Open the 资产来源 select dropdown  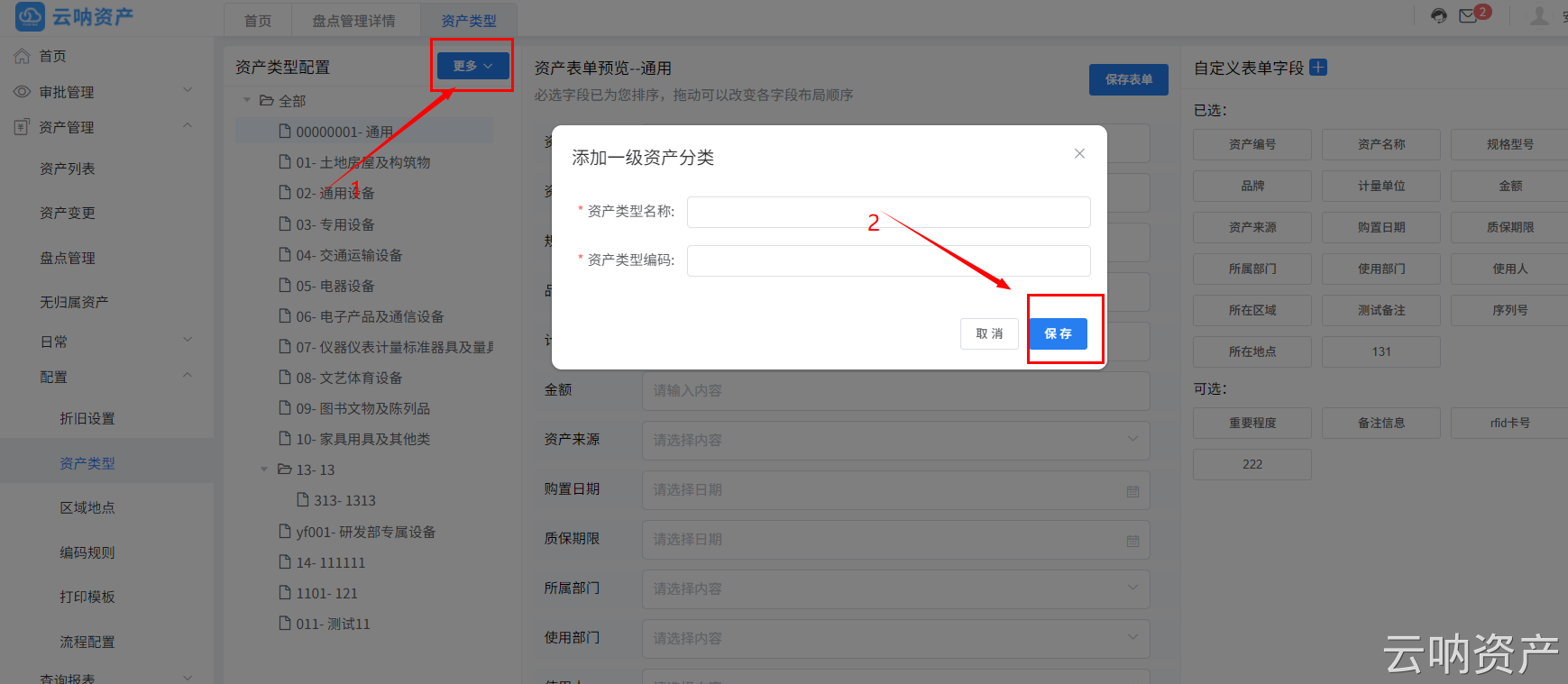[896, 440]
